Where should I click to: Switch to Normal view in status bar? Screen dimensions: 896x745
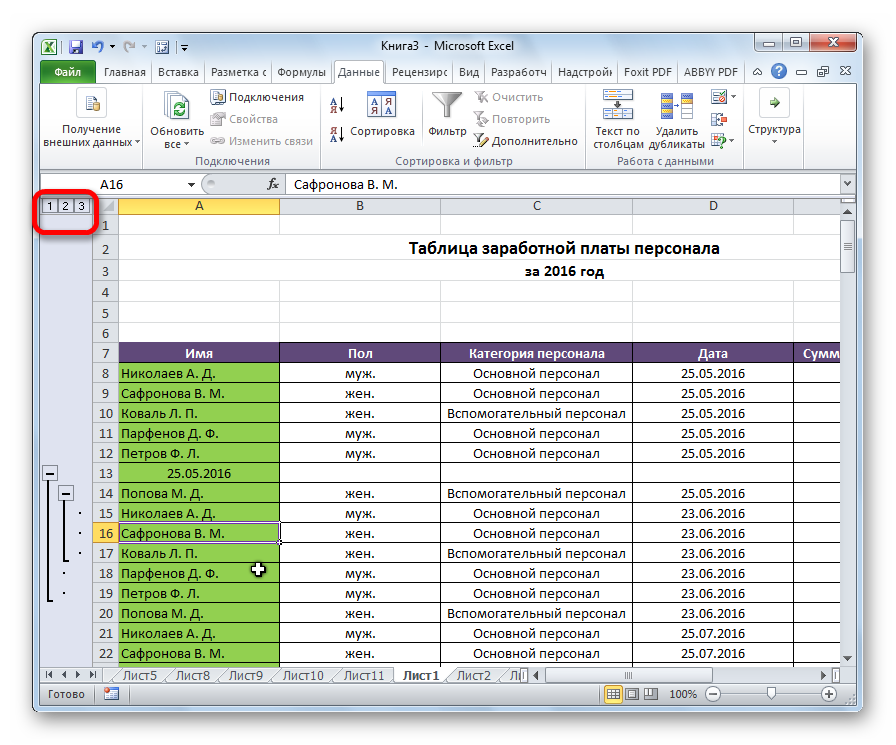click(x=612, y=694)
